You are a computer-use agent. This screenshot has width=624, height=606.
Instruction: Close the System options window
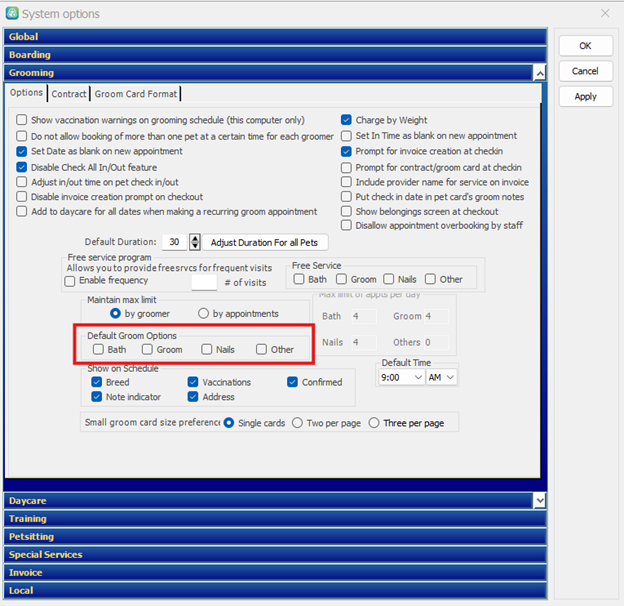[x=605, y=13]
